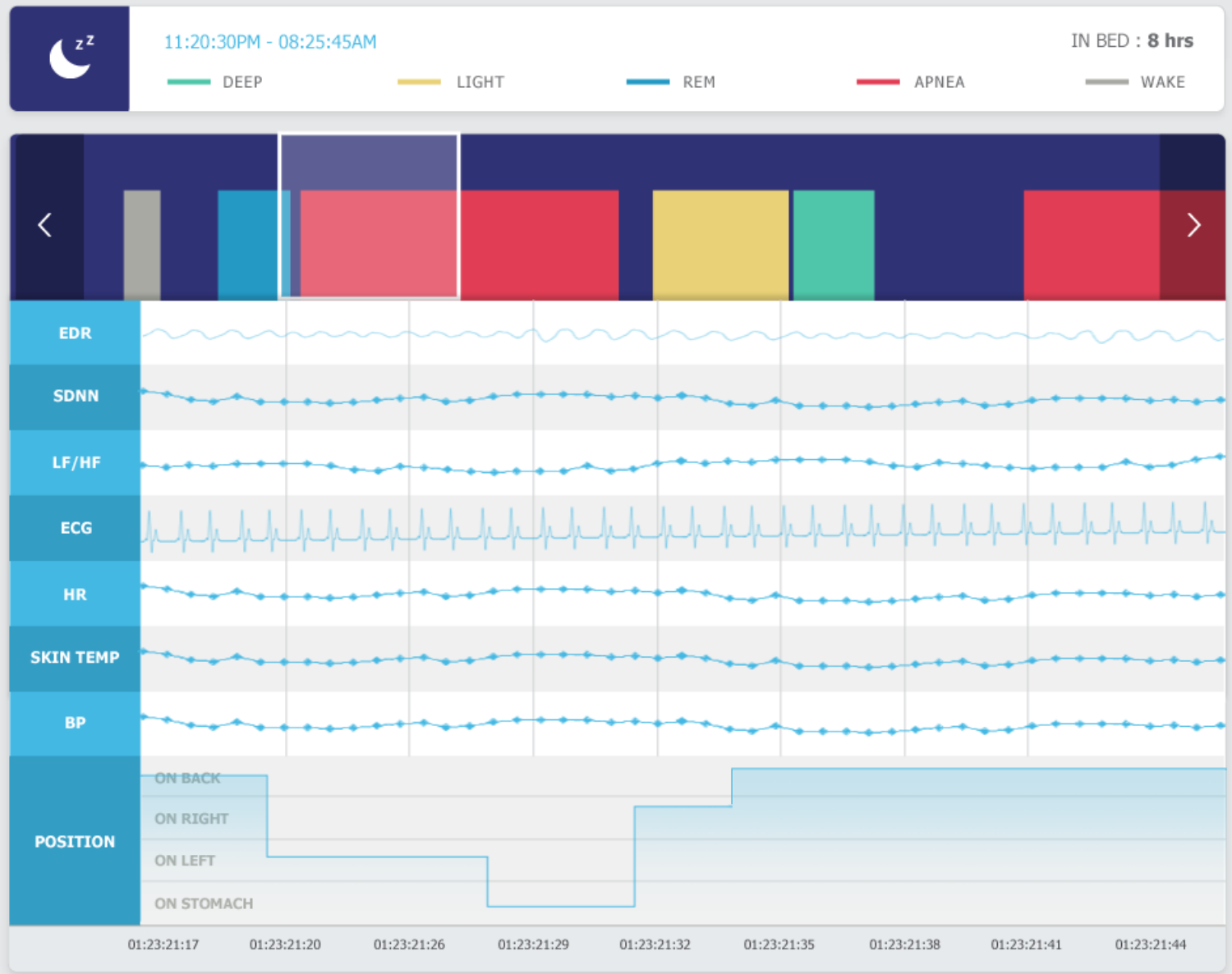Select the HR row label
The image size is (1232, 974).
click(x=75, y=594)
